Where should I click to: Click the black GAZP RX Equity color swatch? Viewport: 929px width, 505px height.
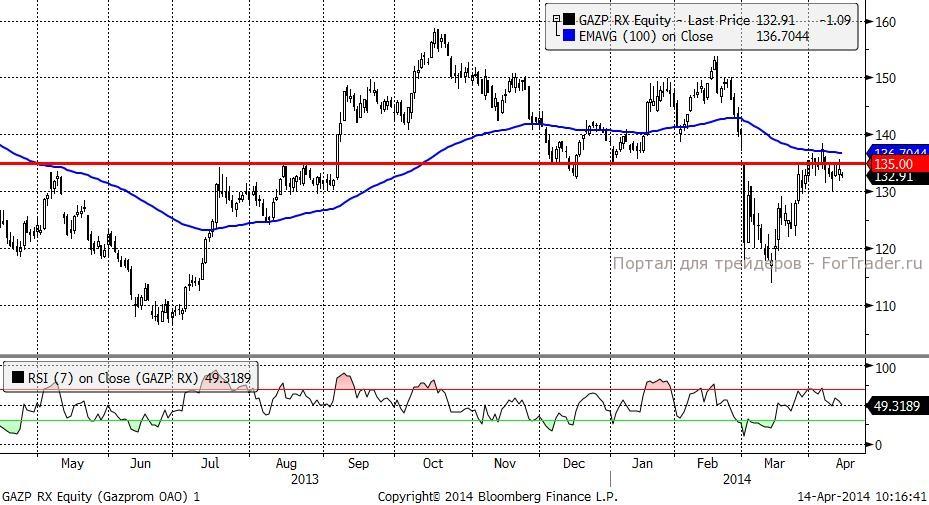[569, 20]
